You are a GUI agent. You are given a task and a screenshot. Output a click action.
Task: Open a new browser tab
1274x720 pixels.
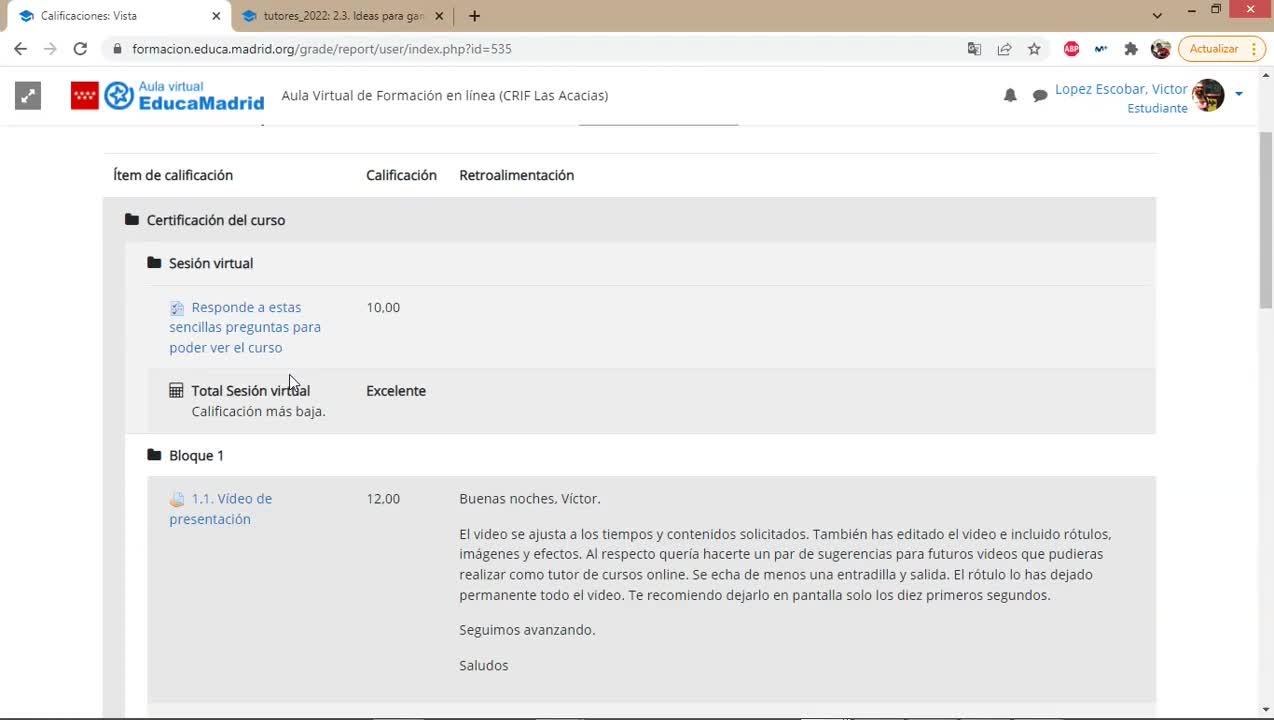click(474, 16)
